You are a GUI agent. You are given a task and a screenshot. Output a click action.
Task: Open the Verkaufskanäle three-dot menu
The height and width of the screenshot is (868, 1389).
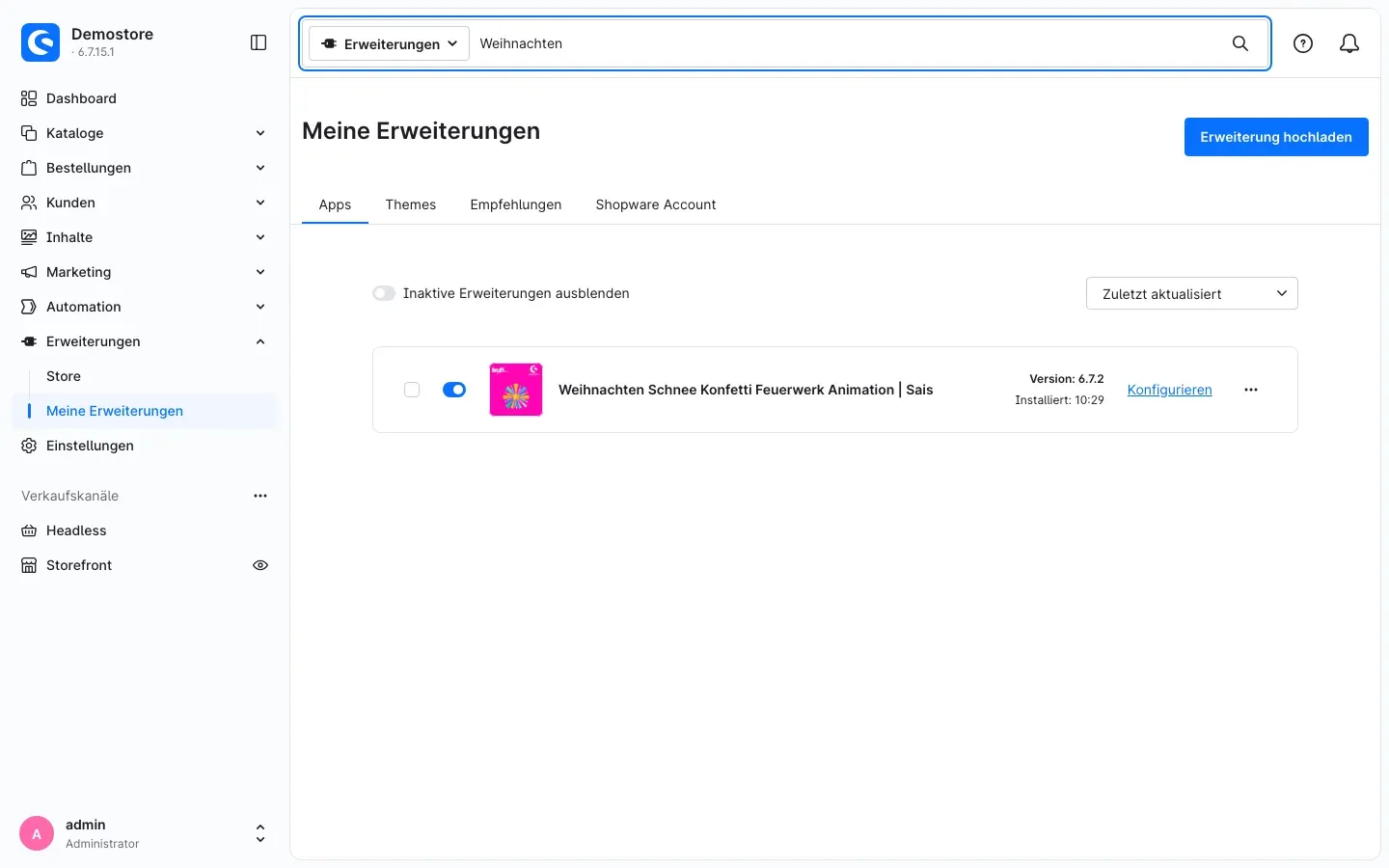(x=260, y=496)
